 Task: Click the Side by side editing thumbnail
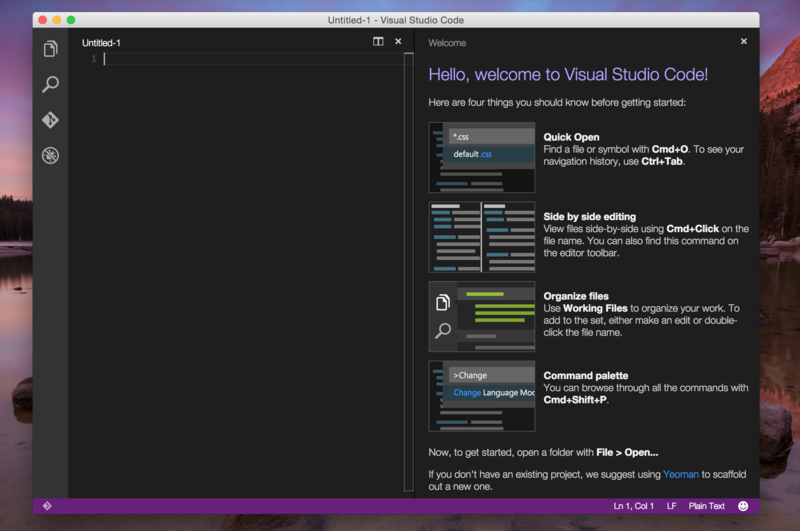(x=482, y=237)
